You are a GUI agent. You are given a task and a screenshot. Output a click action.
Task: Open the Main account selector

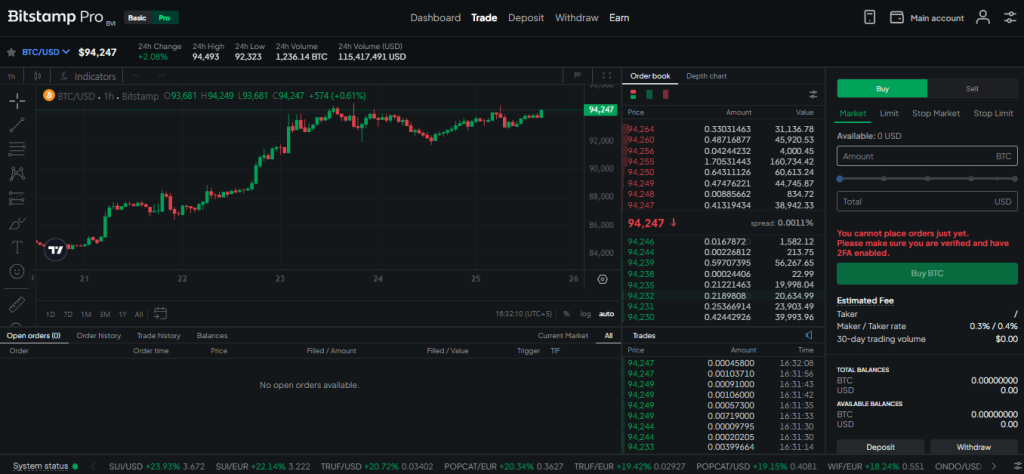pos(928,18)
